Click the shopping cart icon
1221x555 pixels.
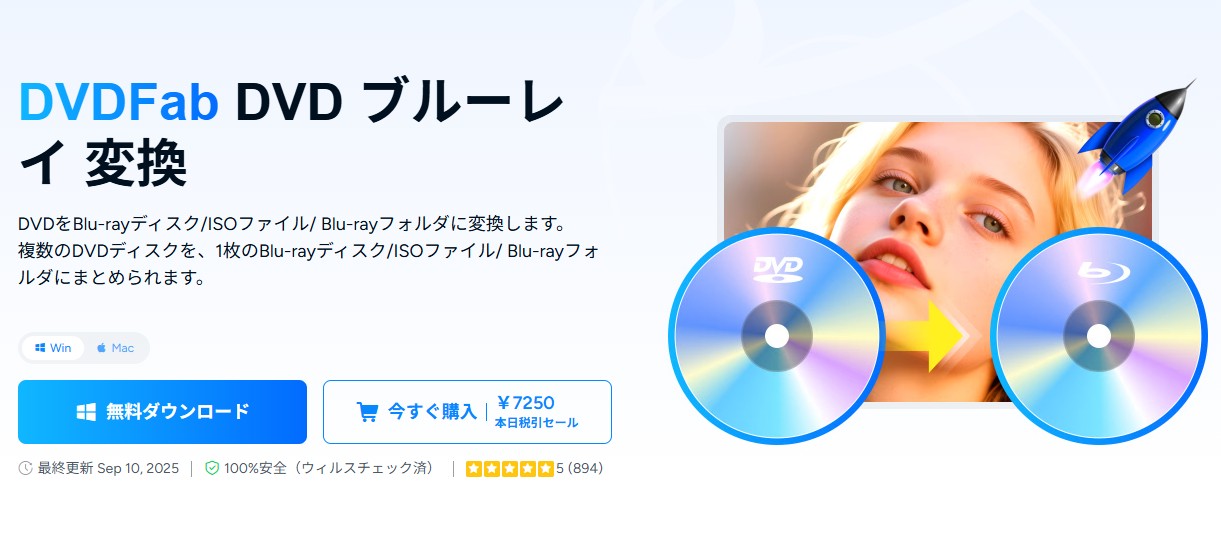point(367,412)
